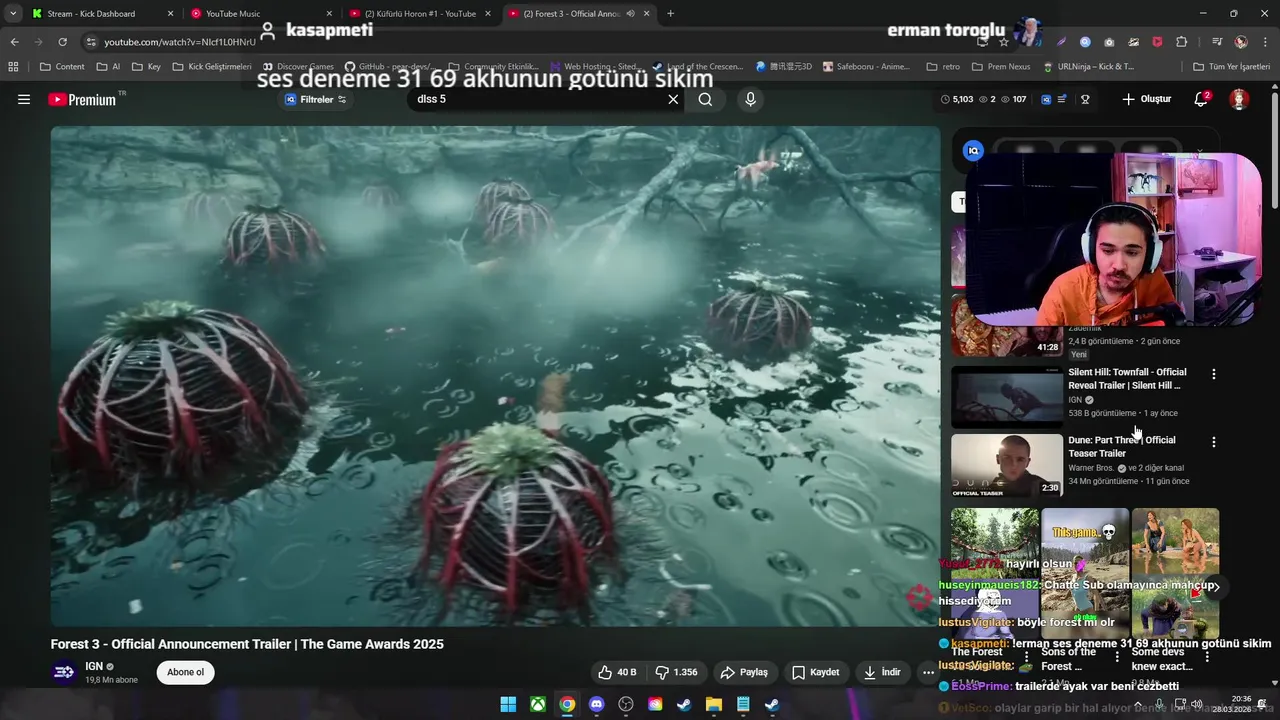Click the trophy icon in YouTube header
The width and height of the screenshot is (1280, 720).
click(1085, 99)
